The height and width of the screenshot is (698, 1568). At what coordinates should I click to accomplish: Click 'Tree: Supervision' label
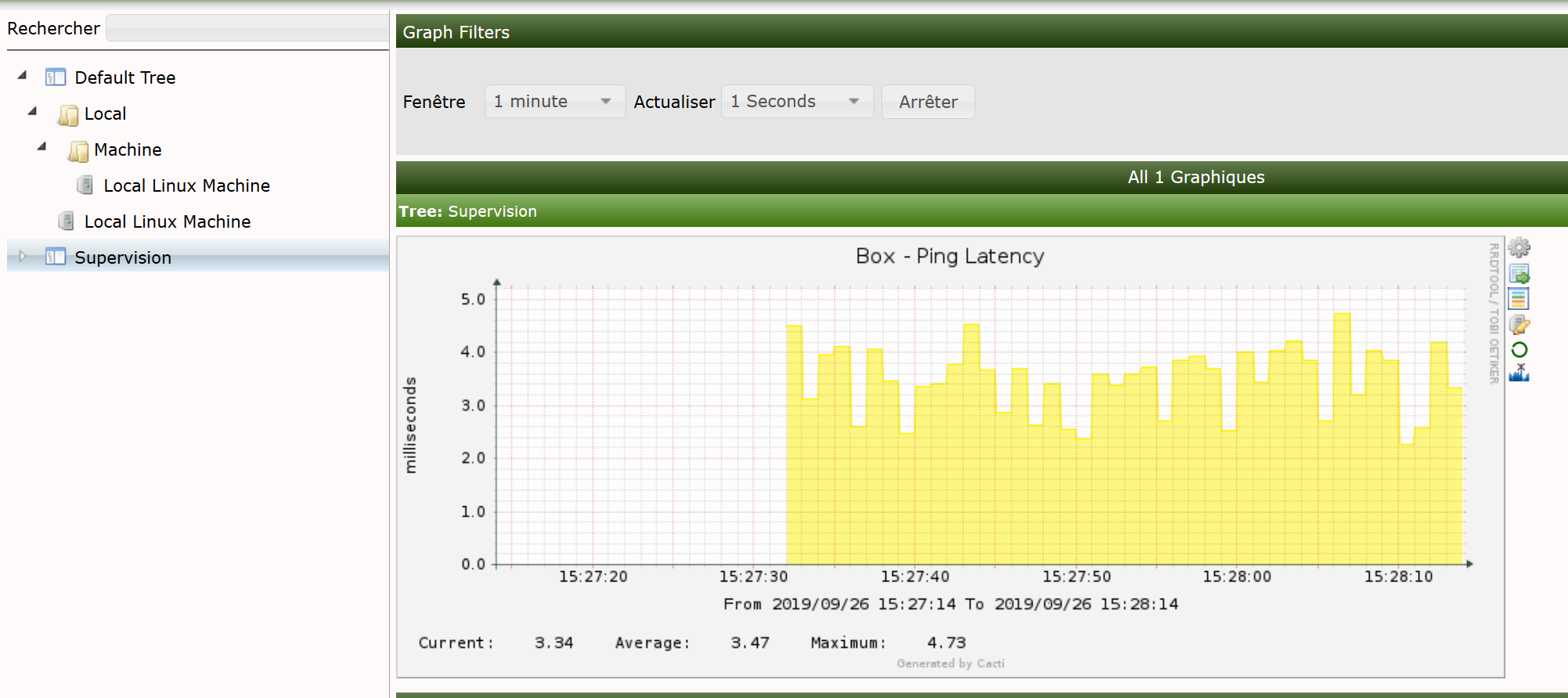click(468, 211)
